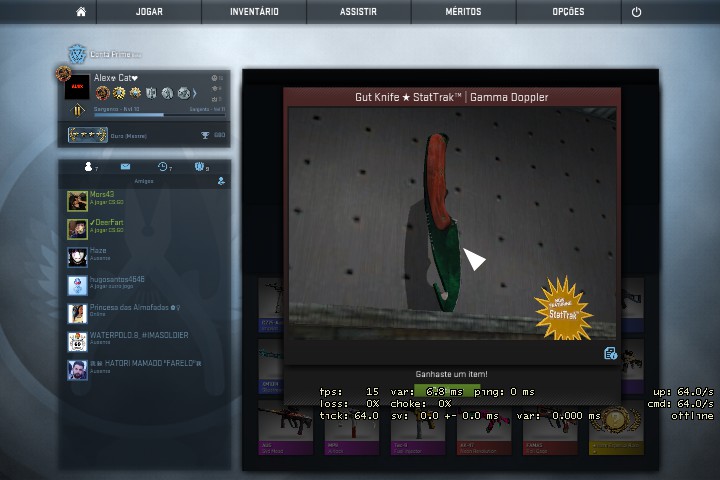
Task: Click the StatTrak starburst badge
Action: pos(563,309)
